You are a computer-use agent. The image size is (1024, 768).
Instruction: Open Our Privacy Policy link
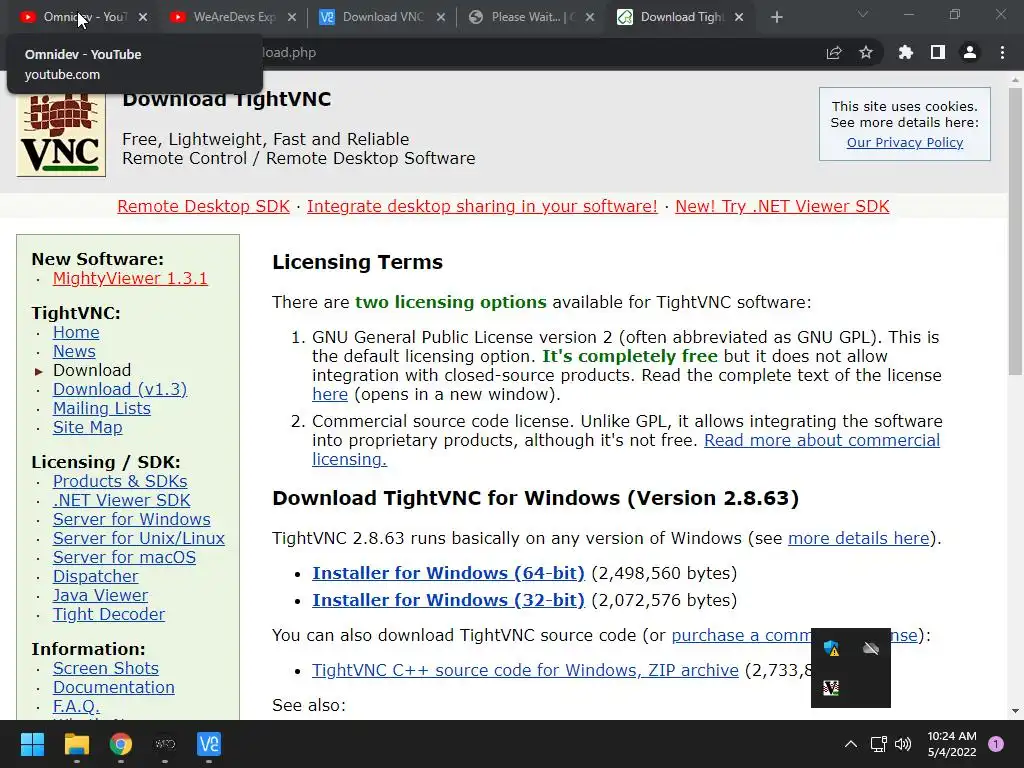click(904, 142)
